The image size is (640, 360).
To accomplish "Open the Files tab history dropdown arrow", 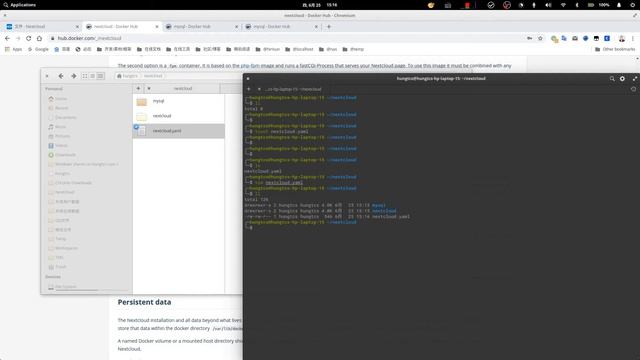I will 149,88.
